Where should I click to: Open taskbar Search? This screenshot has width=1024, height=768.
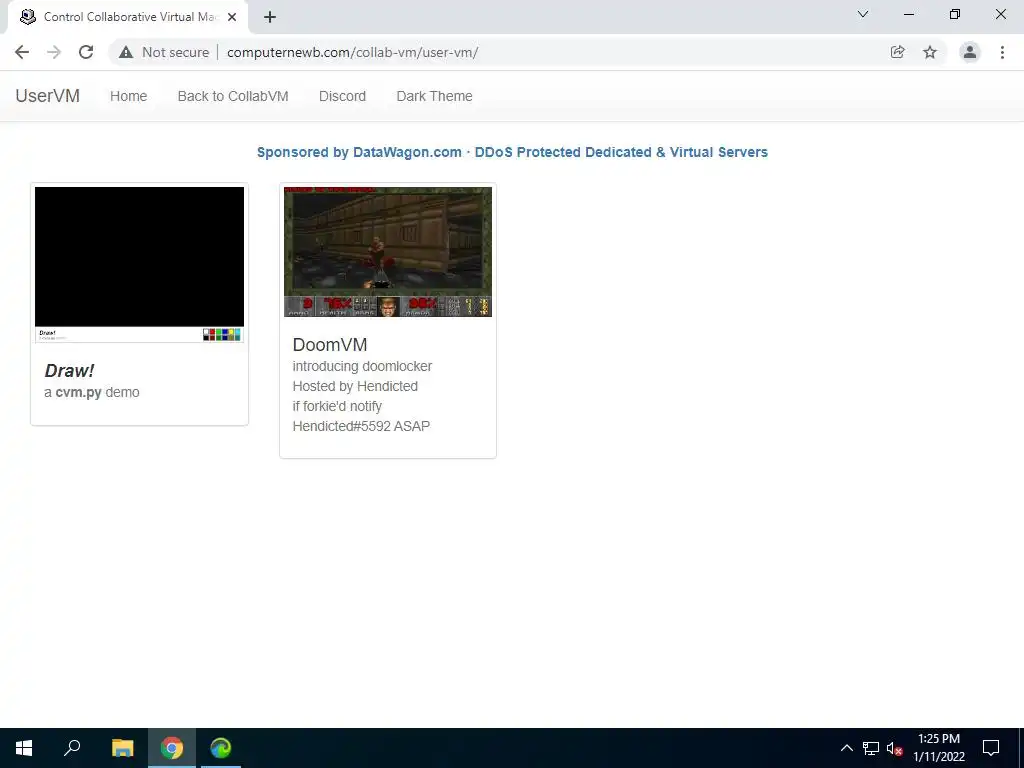coord(72,748)
